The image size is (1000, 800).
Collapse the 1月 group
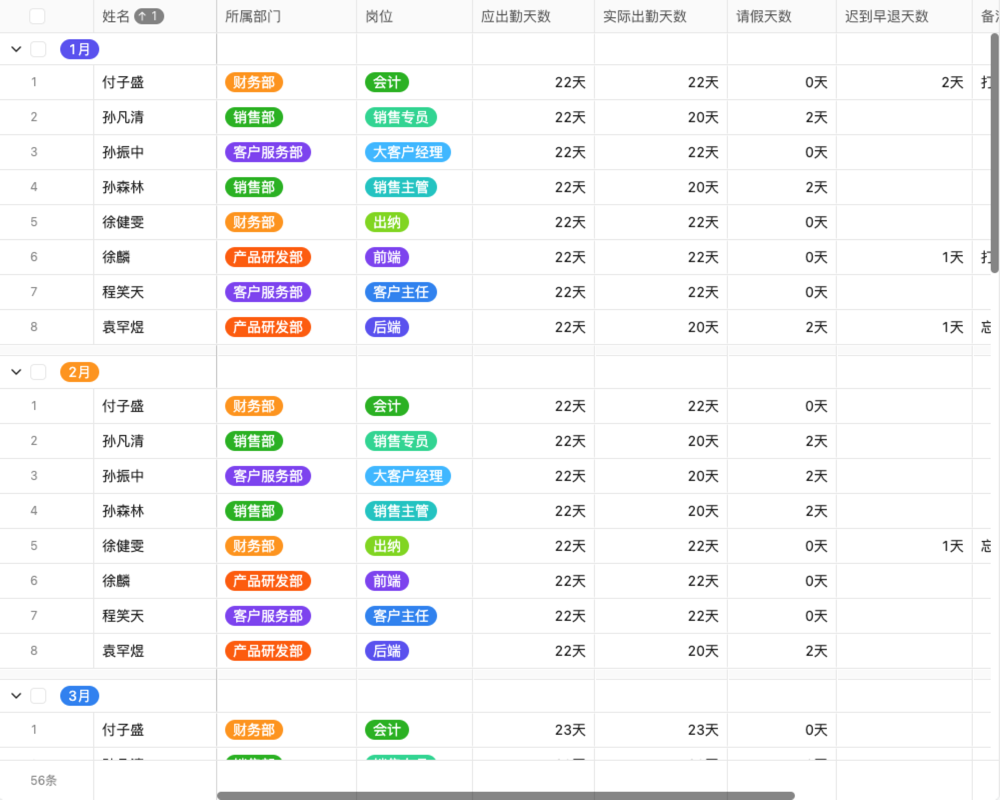pos(15,48)
